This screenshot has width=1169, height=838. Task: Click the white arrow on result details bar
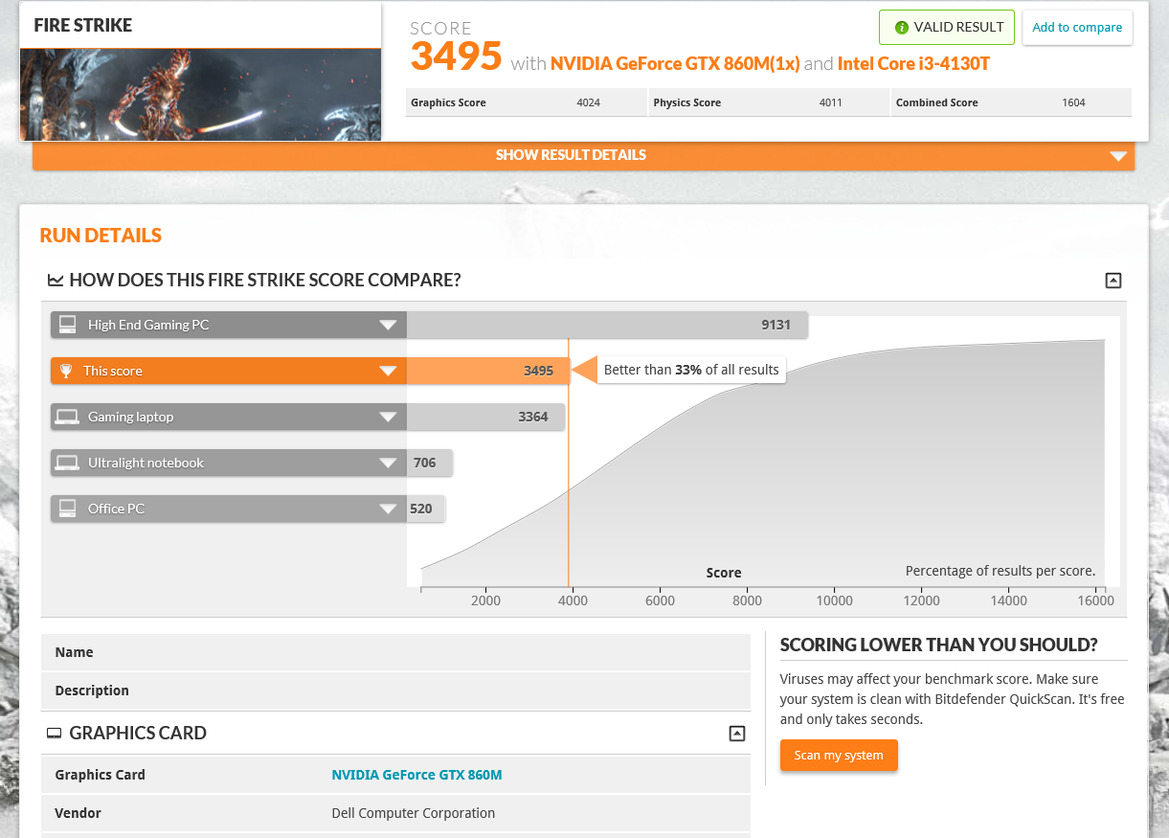1118,156
